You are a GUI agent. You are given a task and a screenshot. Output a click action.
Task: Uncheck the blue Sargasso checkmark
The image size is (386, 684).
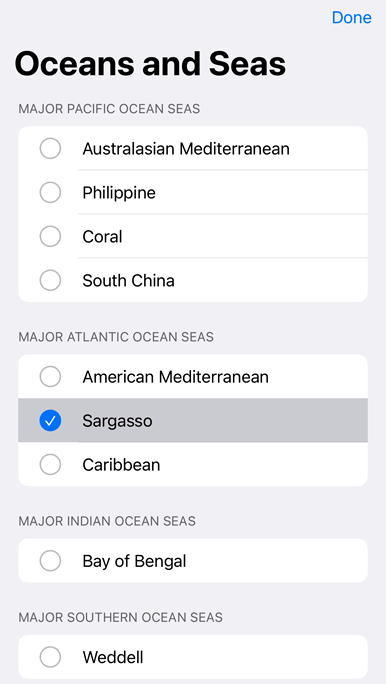coord(50,421)
